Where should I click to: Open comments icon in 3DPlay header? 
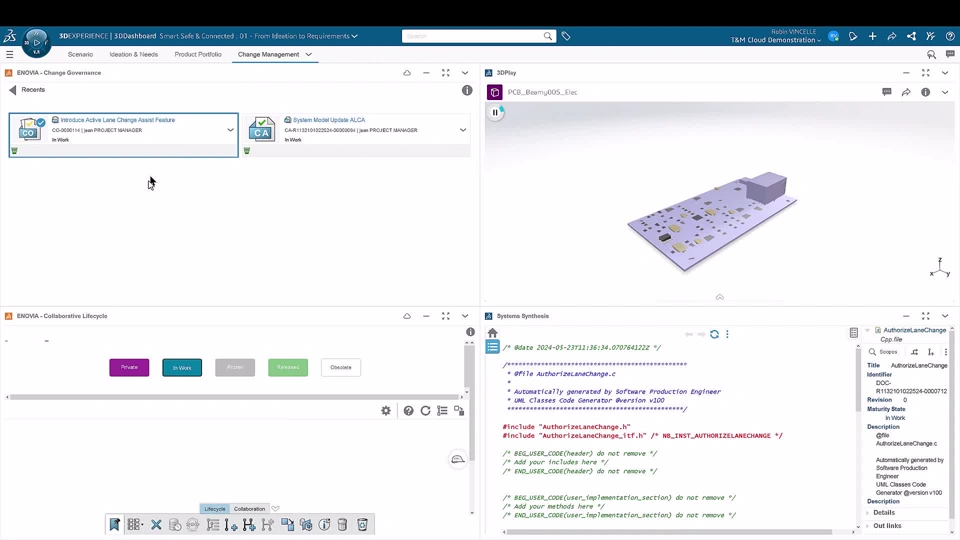[x=887, y=92]
